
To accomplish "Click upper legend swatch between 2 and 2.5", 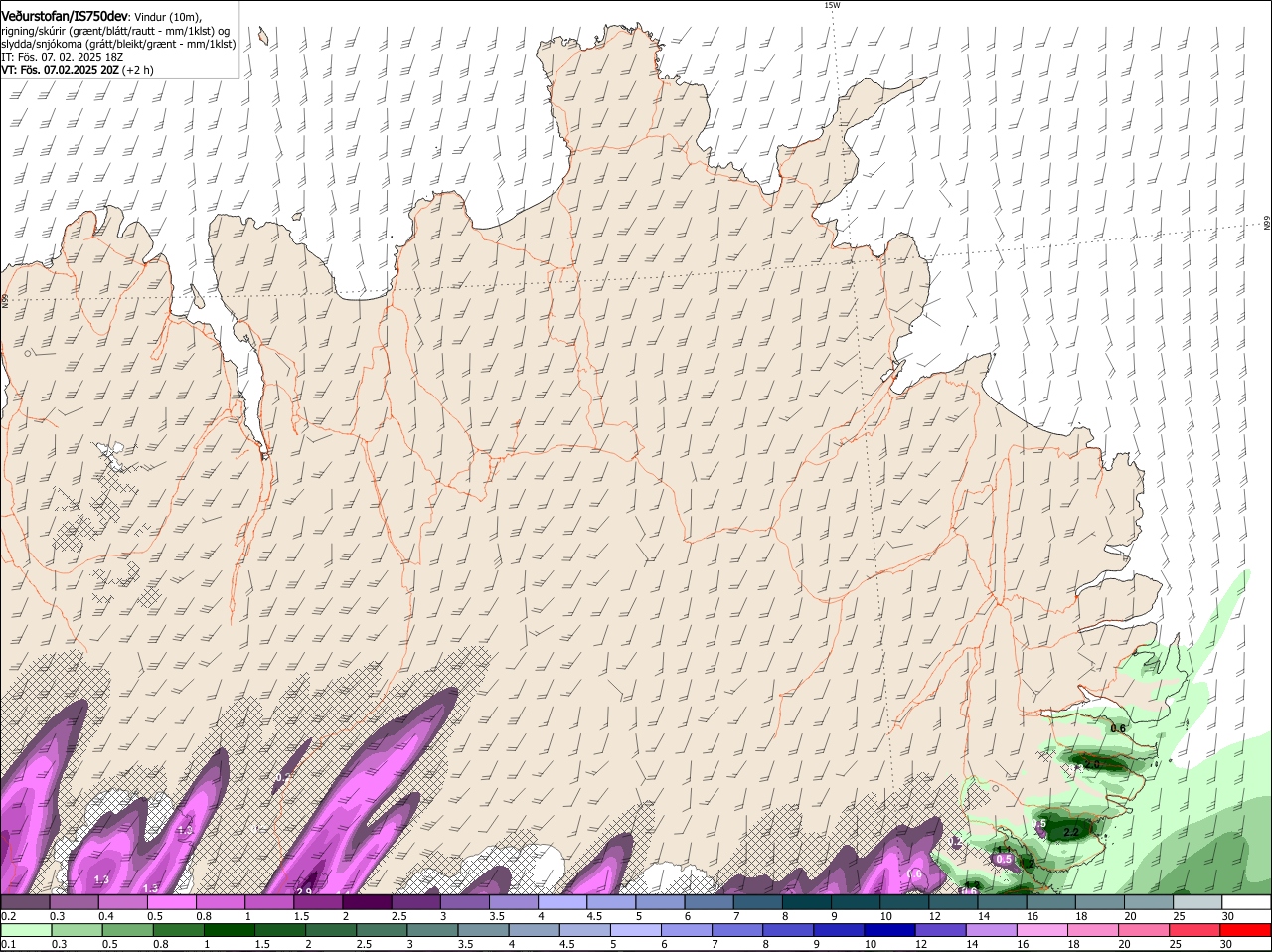I will [x=368, y=902].
